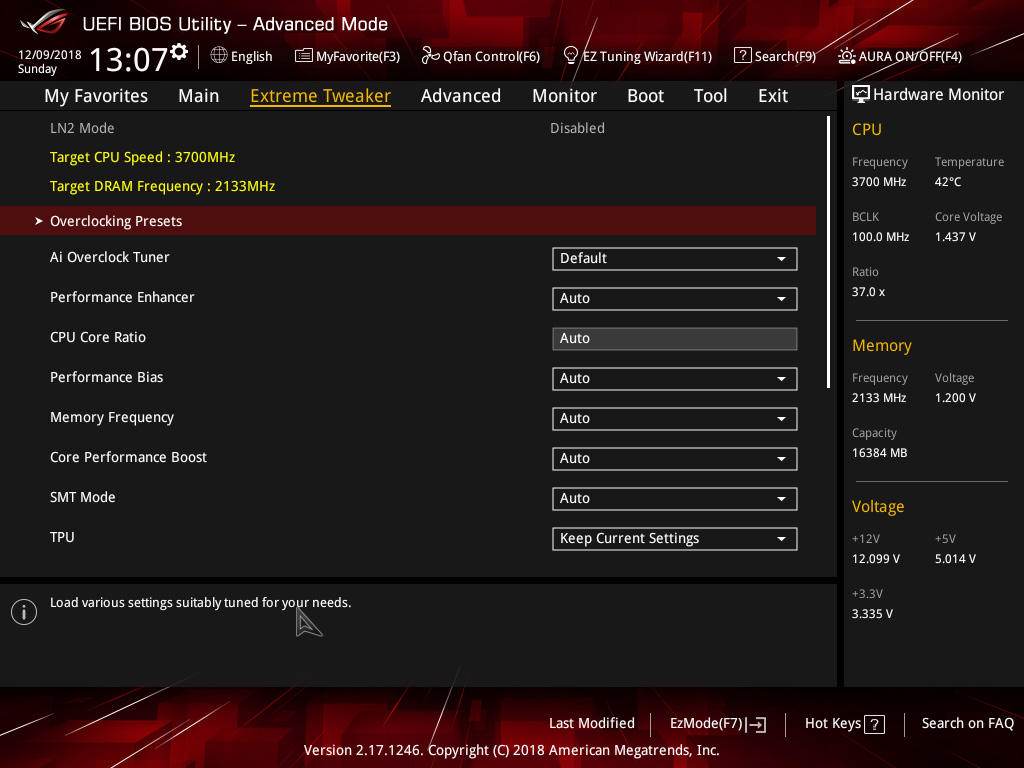The image size is (1024, 768).
Task: Click the Hot Keys question mark icon
Action: pyautogui.click(x=874, y=724)
